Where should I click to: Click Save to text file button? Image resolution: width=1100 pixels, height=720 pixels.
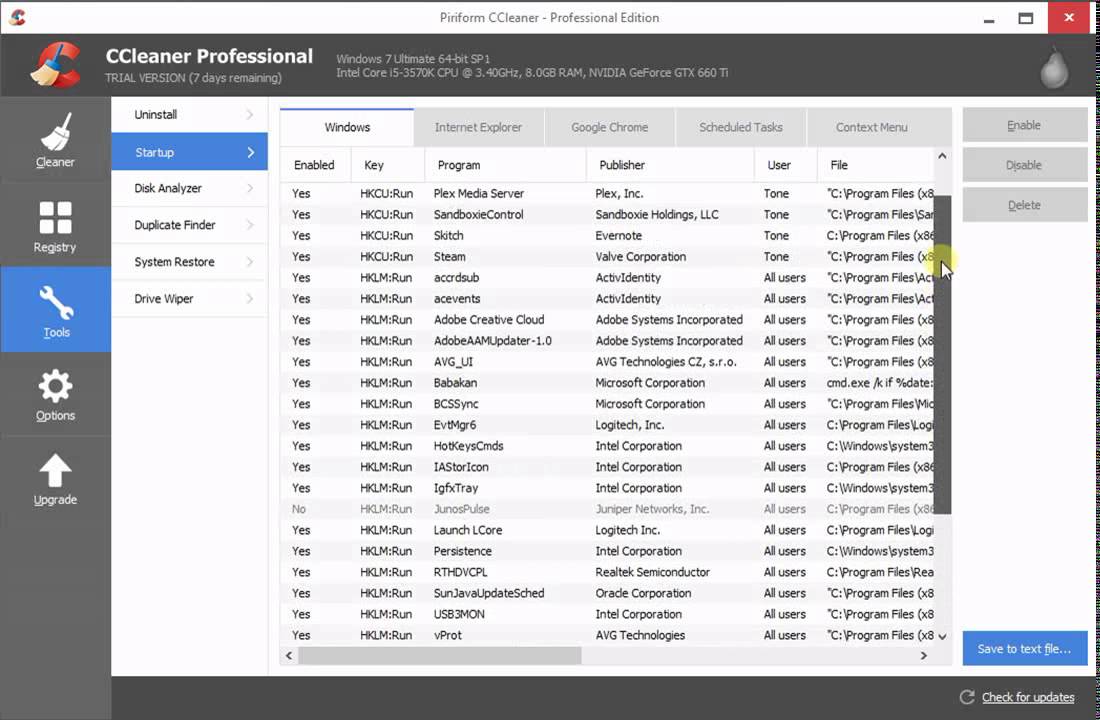point(1024,648)
